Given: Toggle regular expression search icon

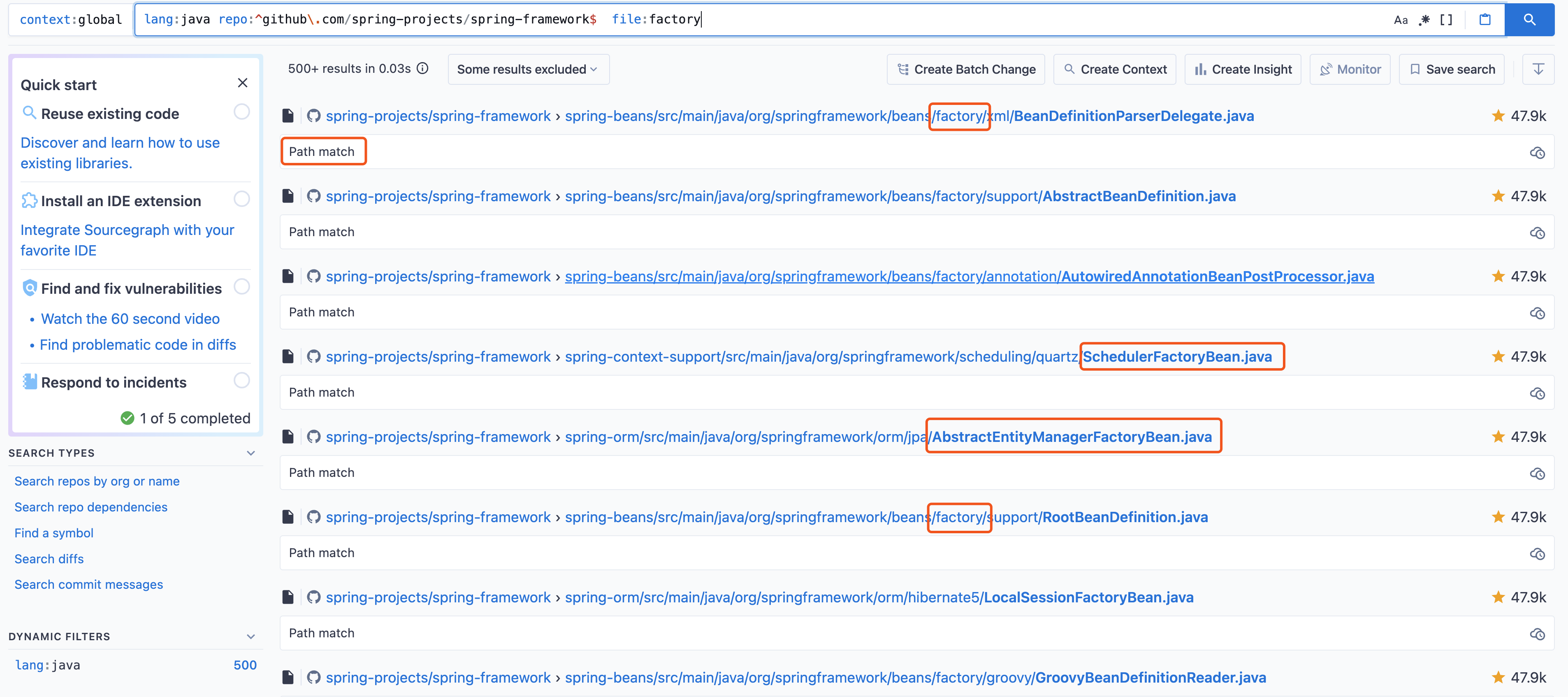Looking at the screenshot, I should tap(1424, 20).
